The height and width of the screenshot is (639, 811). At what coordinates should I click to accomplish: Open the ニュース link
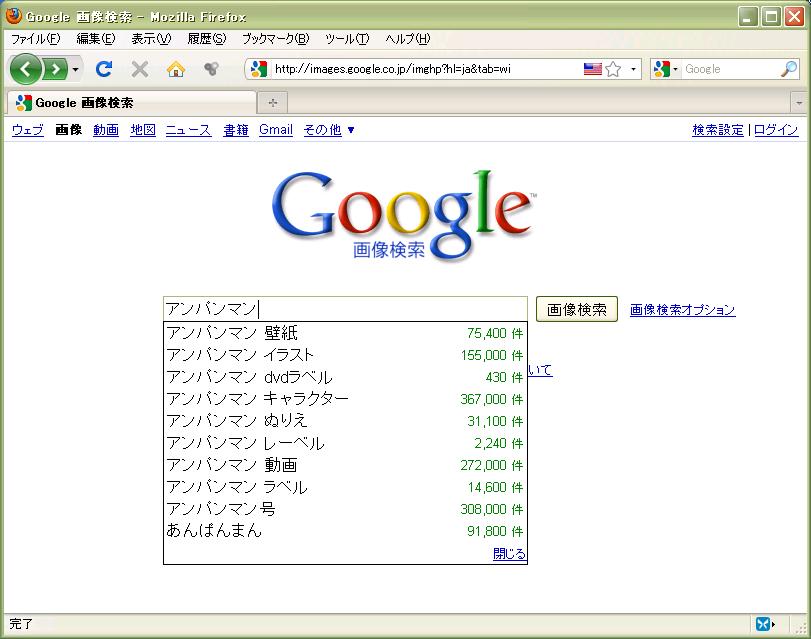pyautogui.click(x=188, y=130)
